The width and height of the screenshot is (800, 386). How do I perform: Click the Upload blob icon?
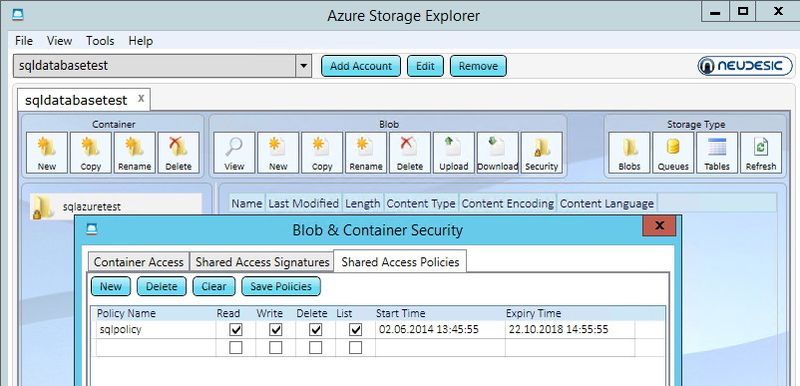point(454,153)
